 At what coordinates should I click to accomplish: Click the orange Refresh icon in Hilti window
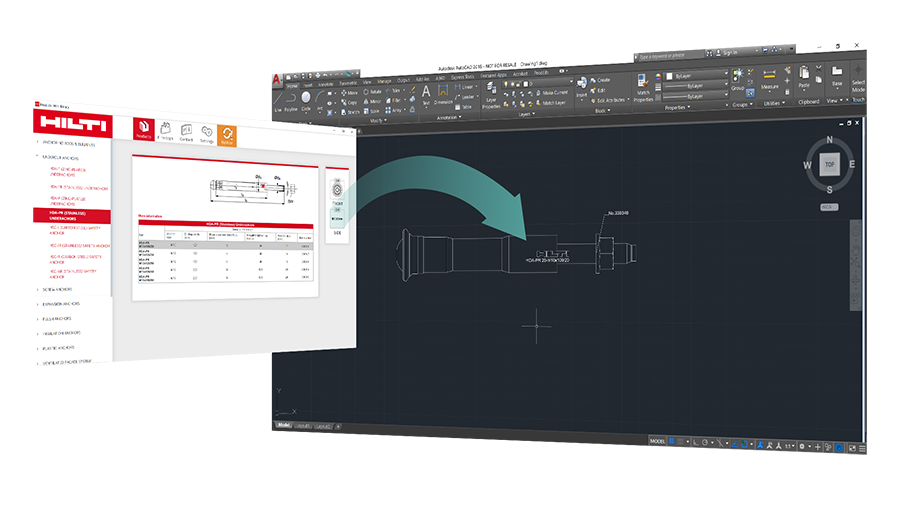tap(227, 136)
